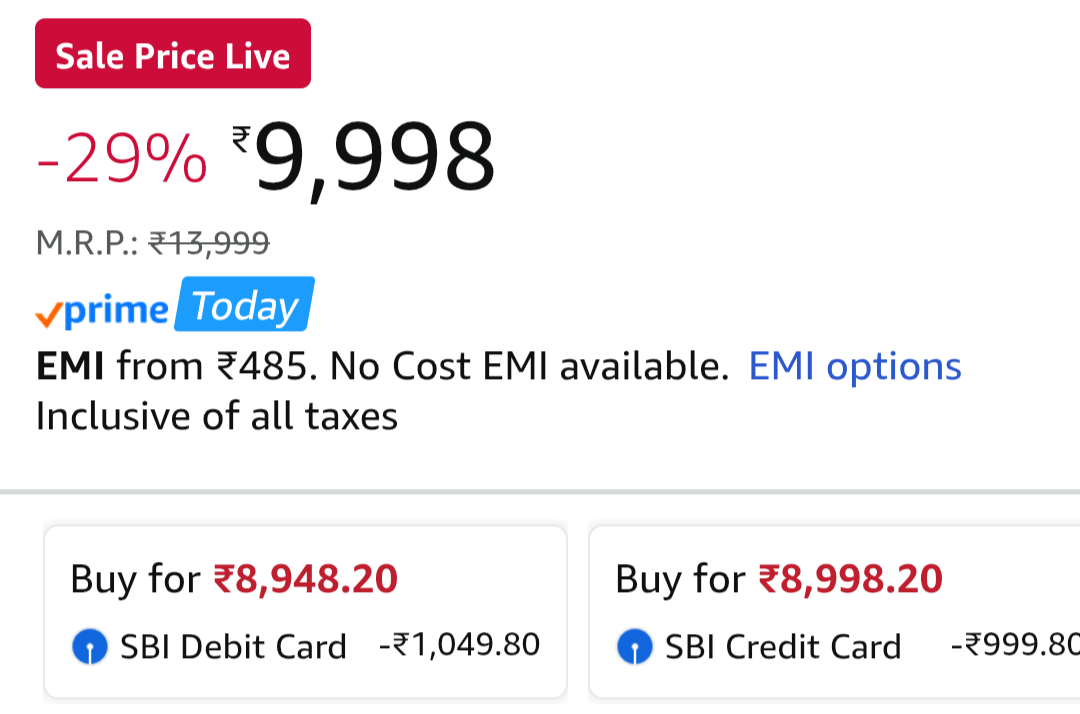Click the -₹1,049.80 debit card savings
Viewport: 1080px width, 714px height.
[460, 645]
